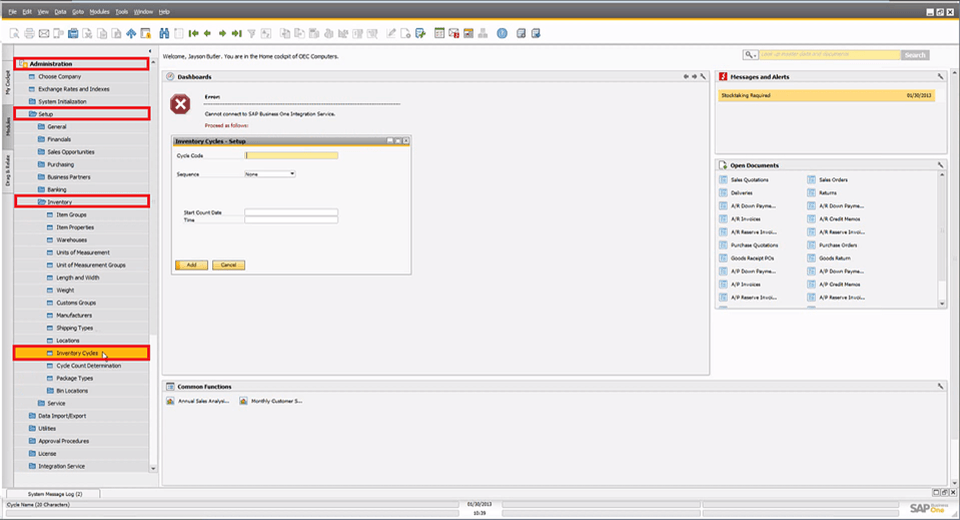Image resolution: width=960 pixels, height=520 pixels.
Task: Click the master data search field
Action: 830,55
